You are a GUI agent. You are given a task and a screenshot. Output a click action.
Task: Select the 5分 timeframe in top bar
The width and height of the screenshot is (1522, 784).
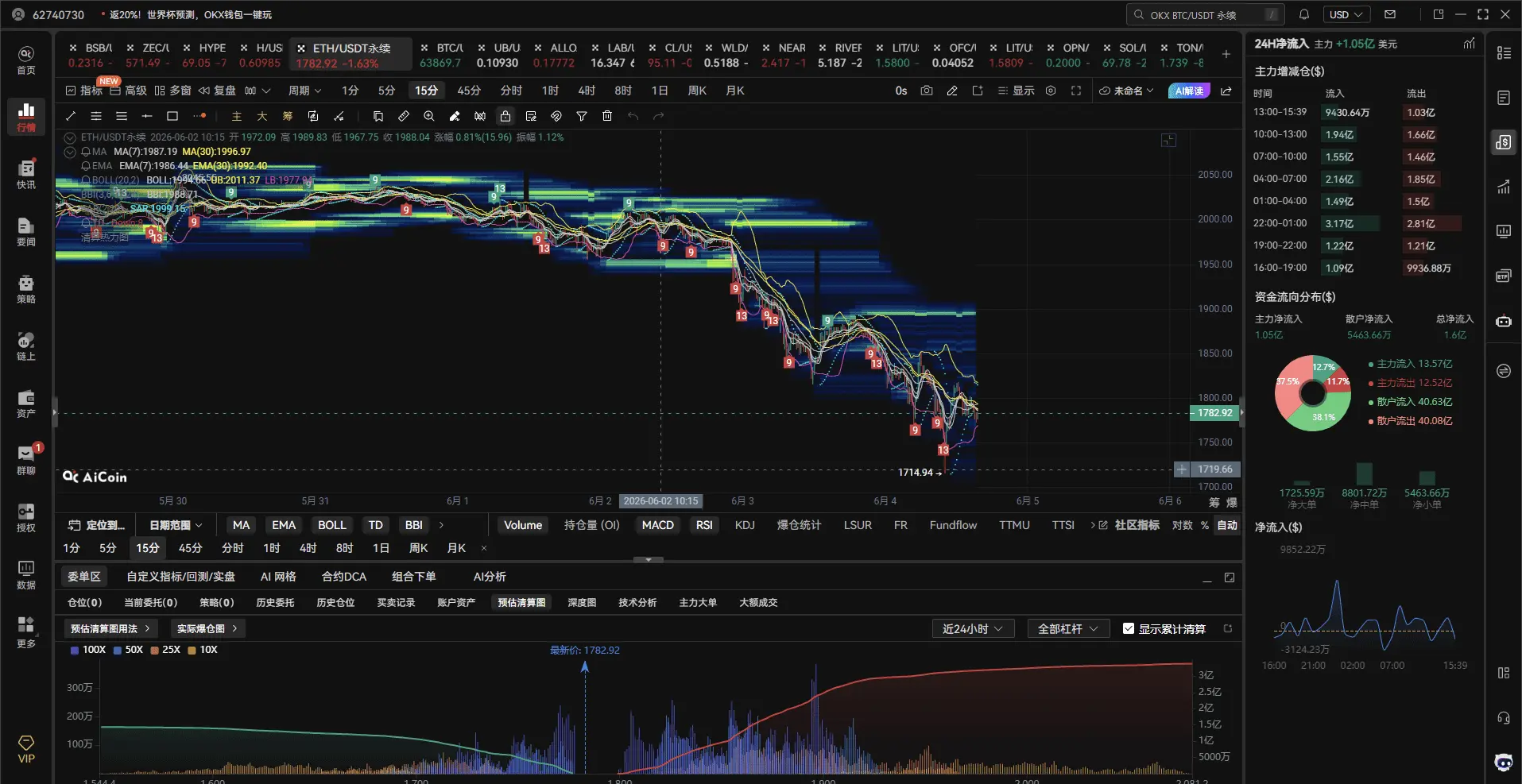(x=386, y=91)
